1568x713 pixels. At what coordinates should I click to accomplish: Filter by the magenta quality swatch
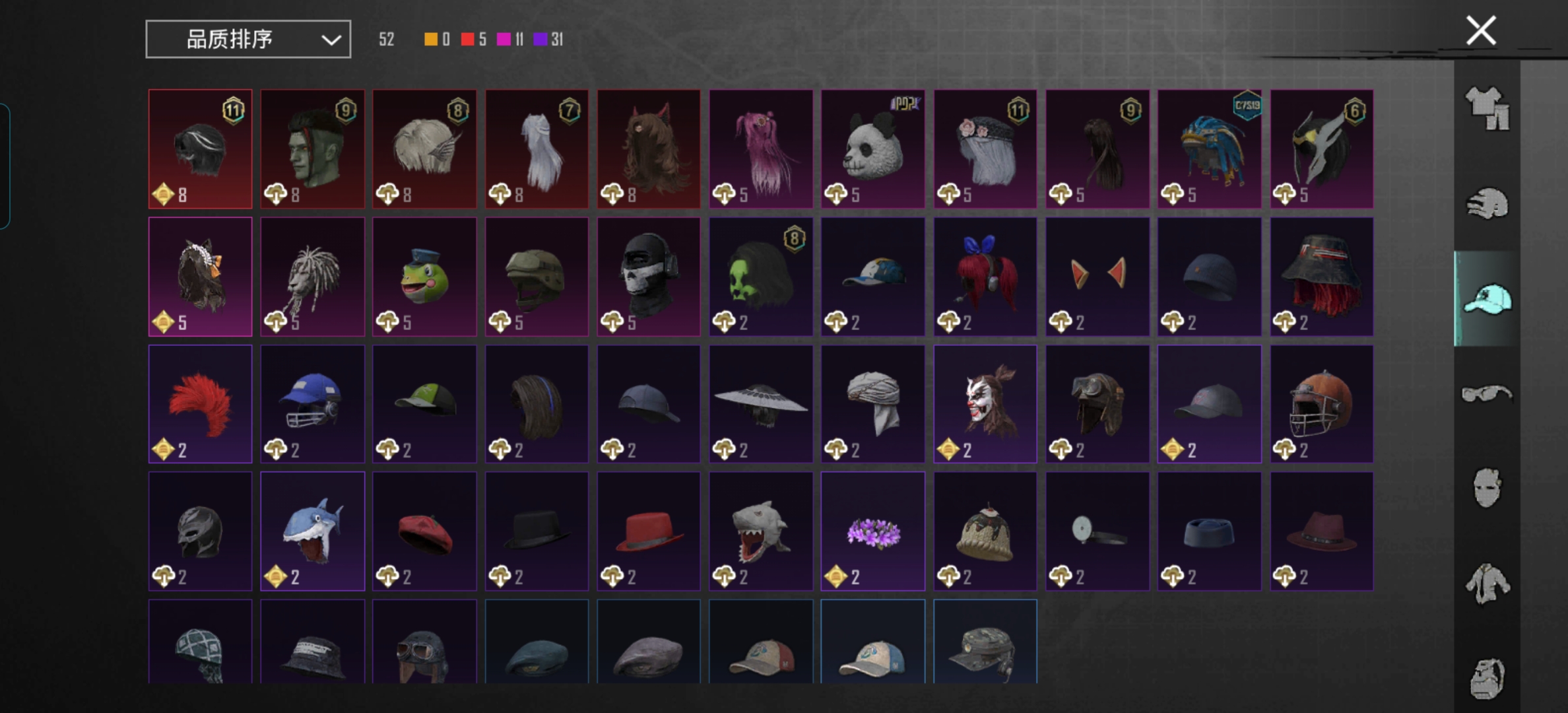point(504,40)
